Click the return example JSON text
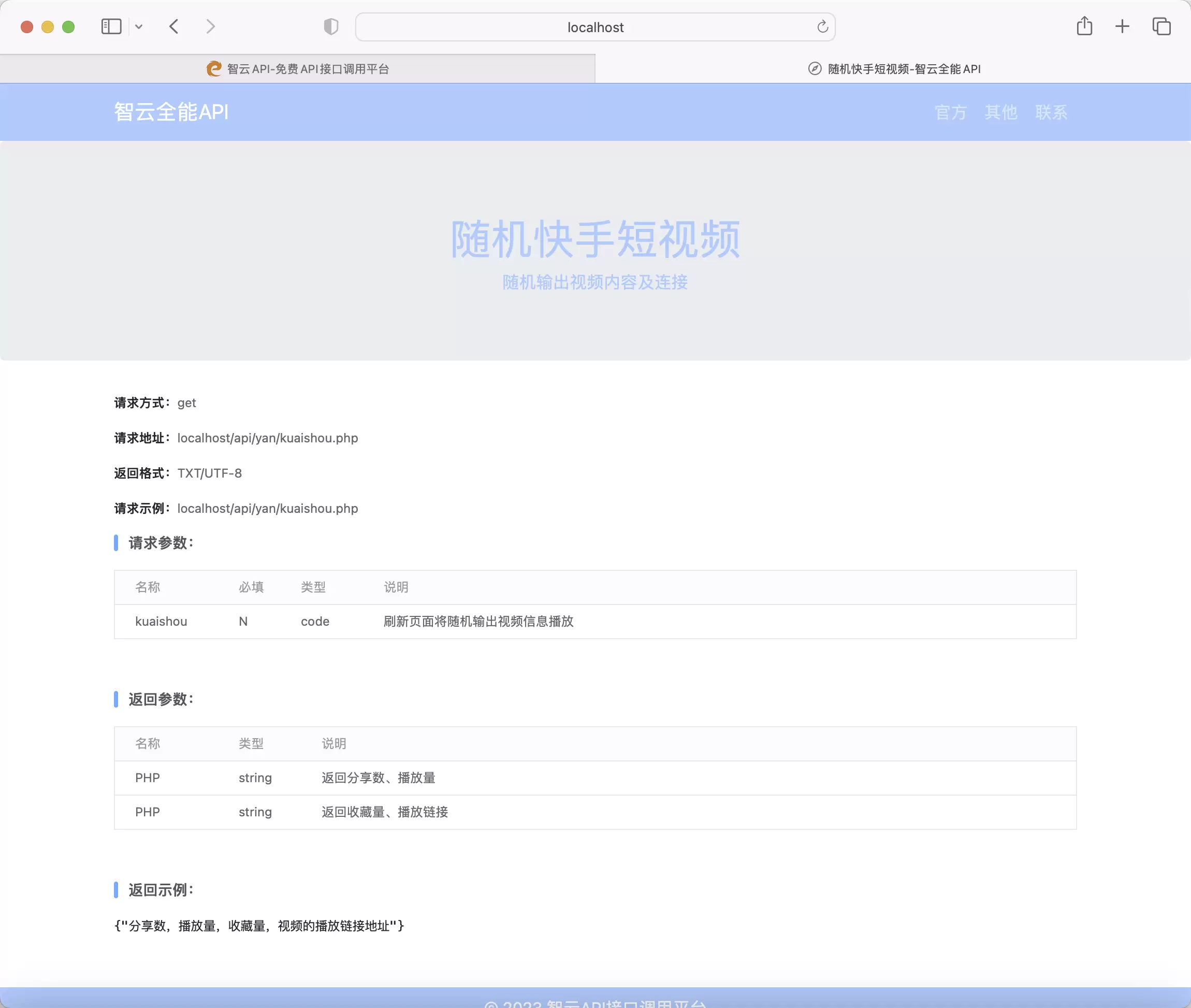The image size is (1191, 1008). [259, 926]
